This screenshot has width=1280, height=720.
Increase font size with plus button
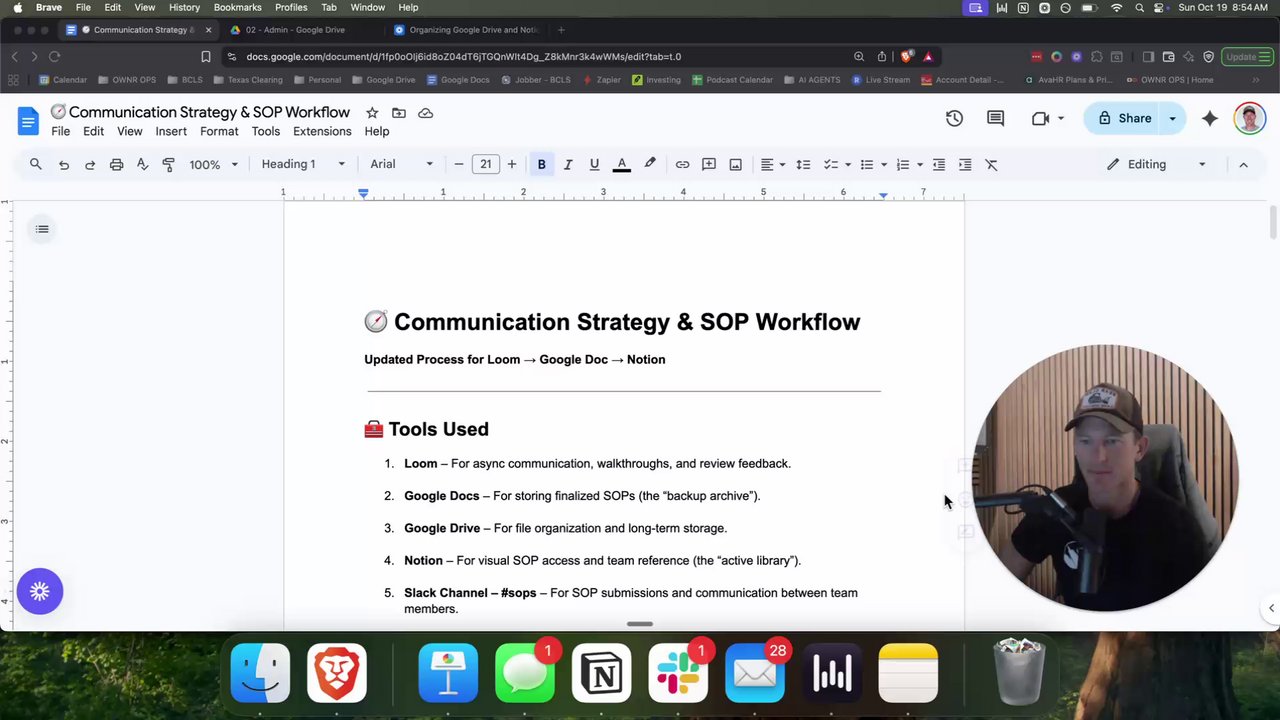511,164
